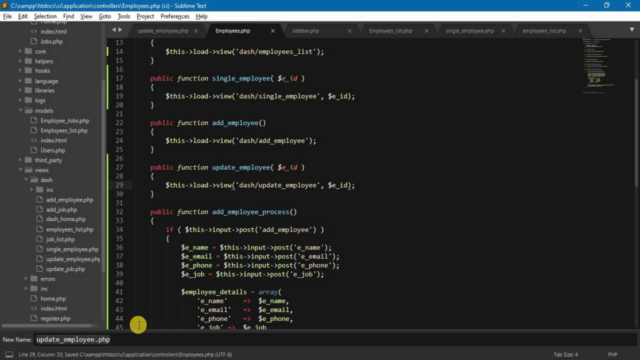
Task: Switch to the sidebar.php tab
Action: pos(305,31)
